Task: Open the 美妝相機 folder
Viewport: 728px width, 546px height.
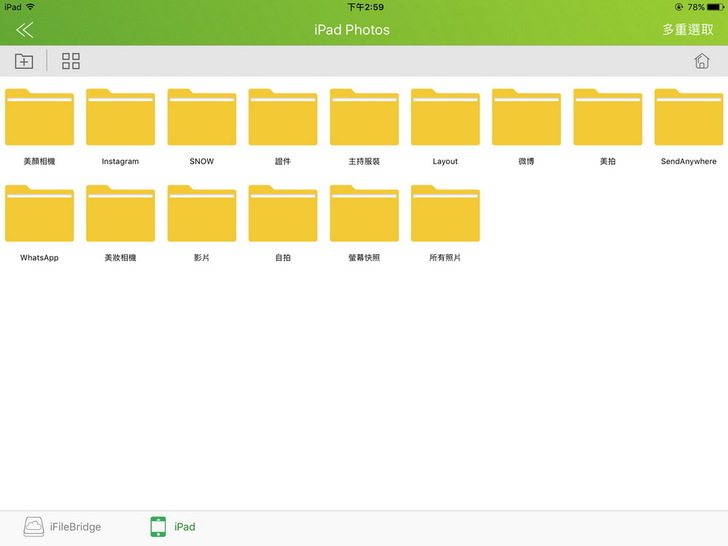Action: [x=121, y=213]
